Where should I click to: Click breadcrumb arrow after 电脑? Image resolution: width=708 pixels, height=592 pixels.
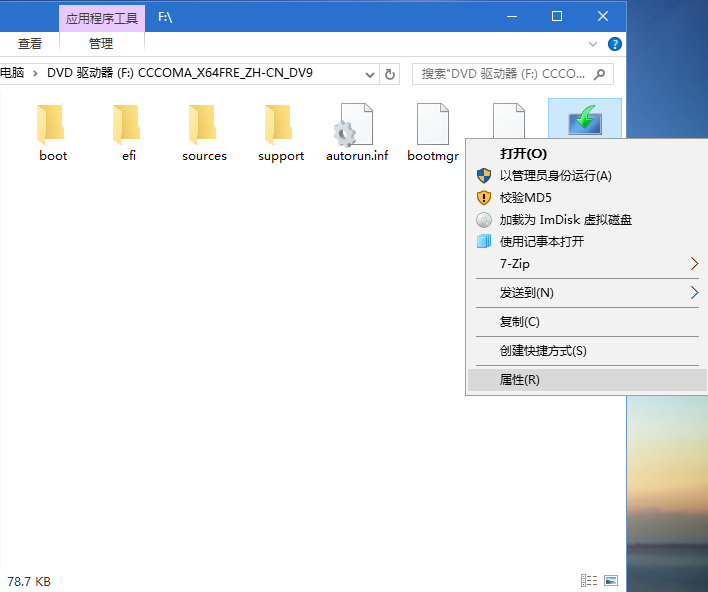(x=35, y=73)
